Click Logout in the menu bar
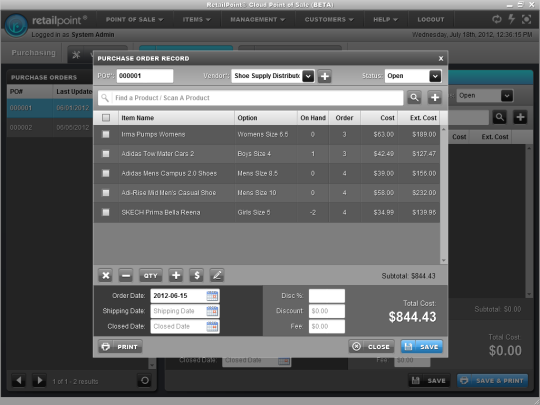This screenshot has width=540, height=405. coord(431,20)
